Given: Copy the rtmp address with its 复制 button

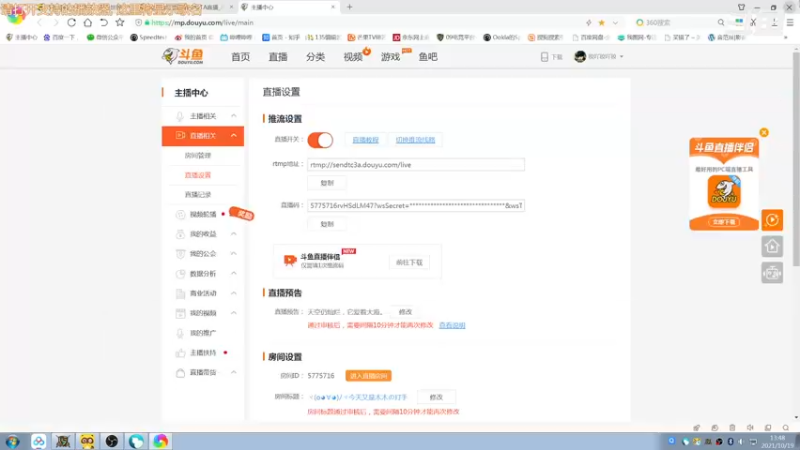Looking at the screenshot, I should coord(327,183).
